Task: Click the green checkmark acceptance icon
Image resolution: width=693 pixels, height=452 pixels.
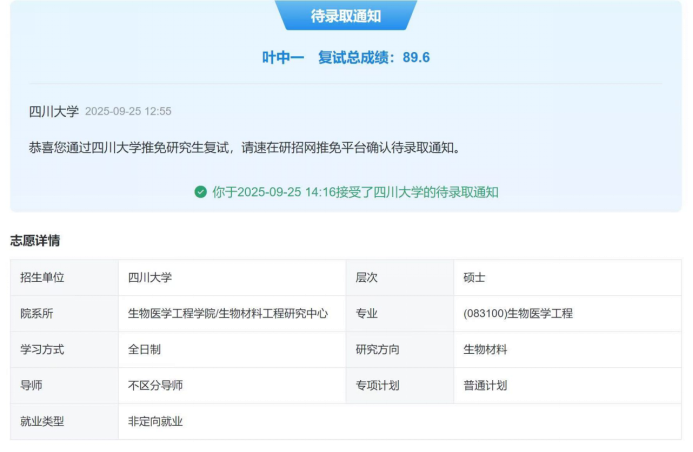Action: coord(201,192)
